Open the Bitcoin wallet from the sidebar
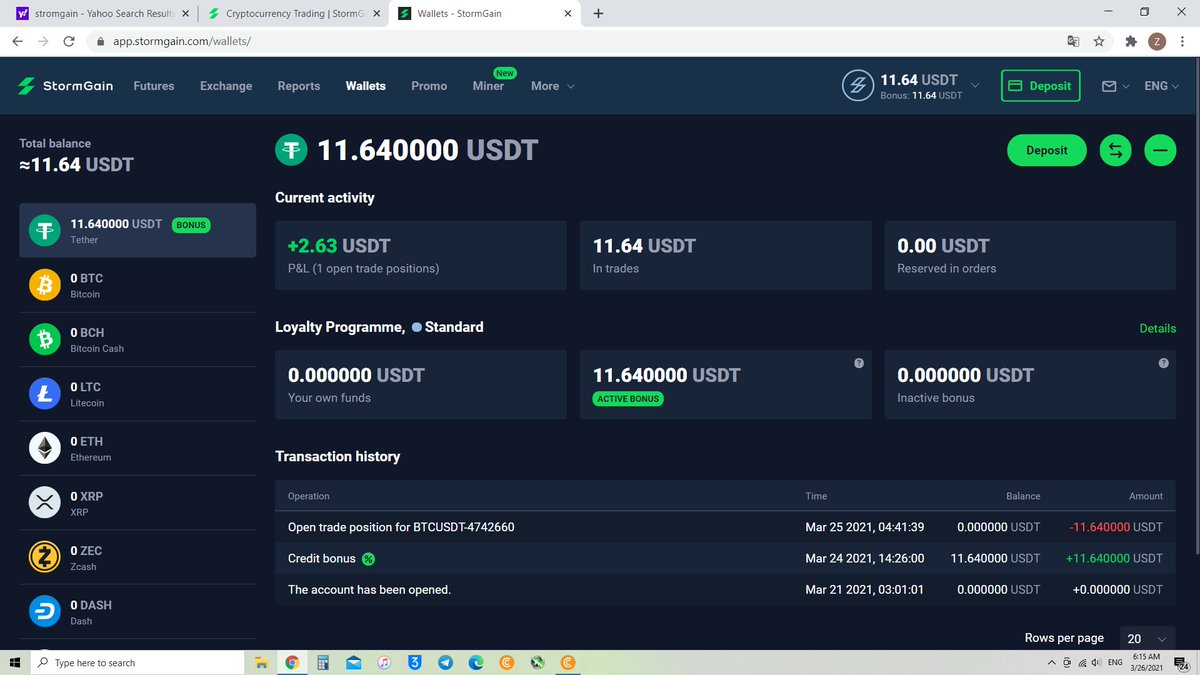This screenshot has height=675, width=1200. [44, 284]
